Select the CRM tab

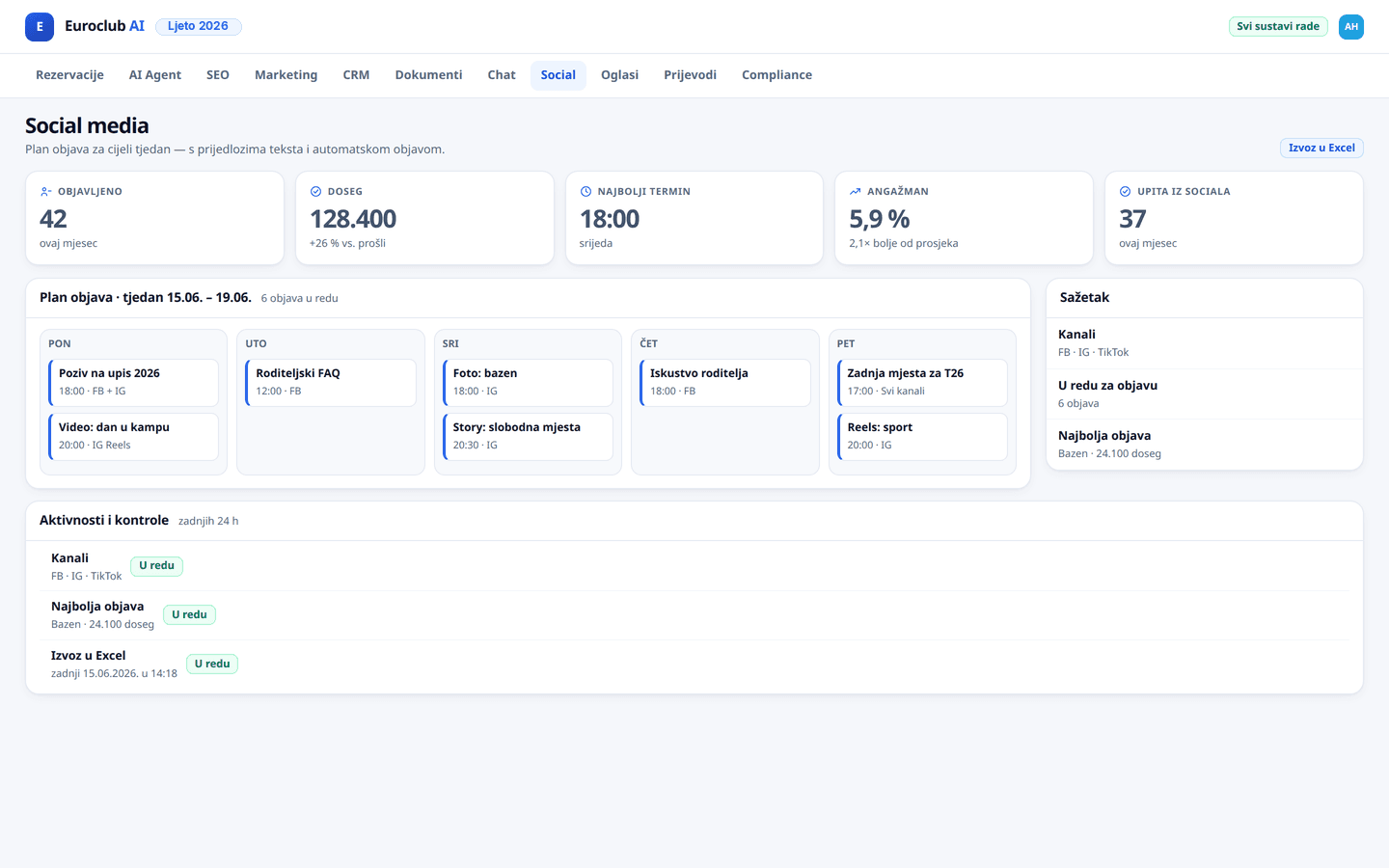point(356,75)
